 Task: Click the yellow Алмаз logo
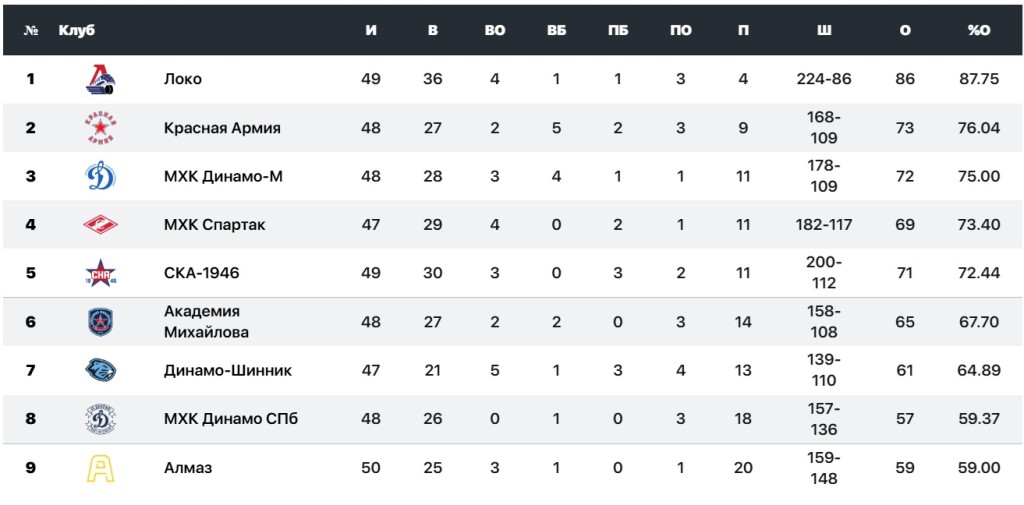101,467
